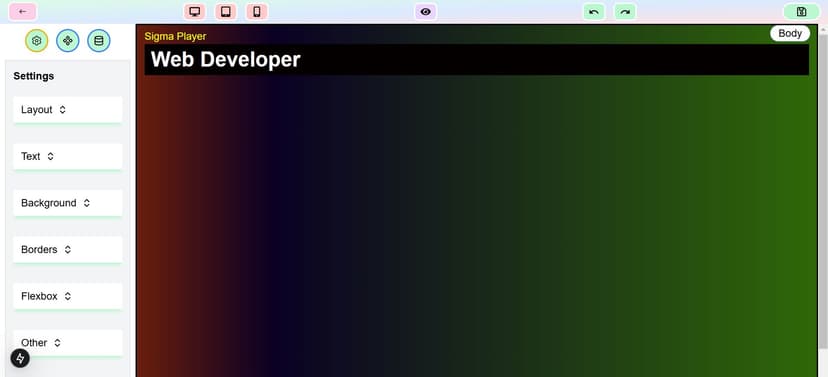Save the page with disk icon
Screen dimensions: 828x377
tap(802, 12)
